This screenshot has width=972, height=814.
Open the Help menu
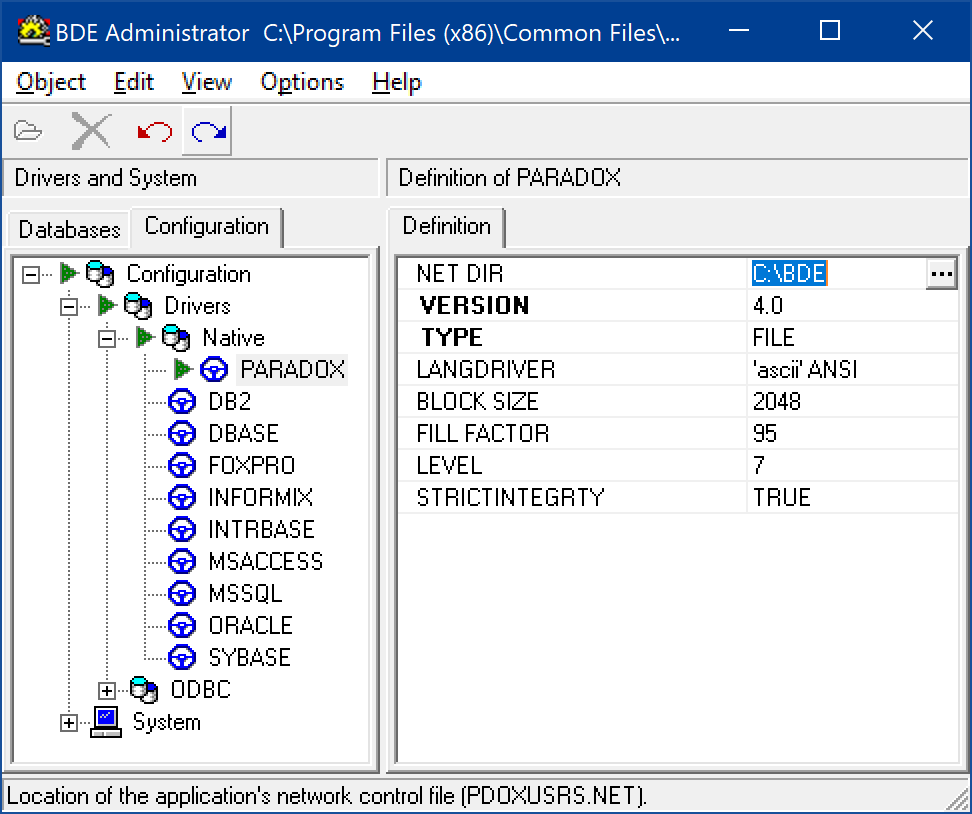coord(397,82)
